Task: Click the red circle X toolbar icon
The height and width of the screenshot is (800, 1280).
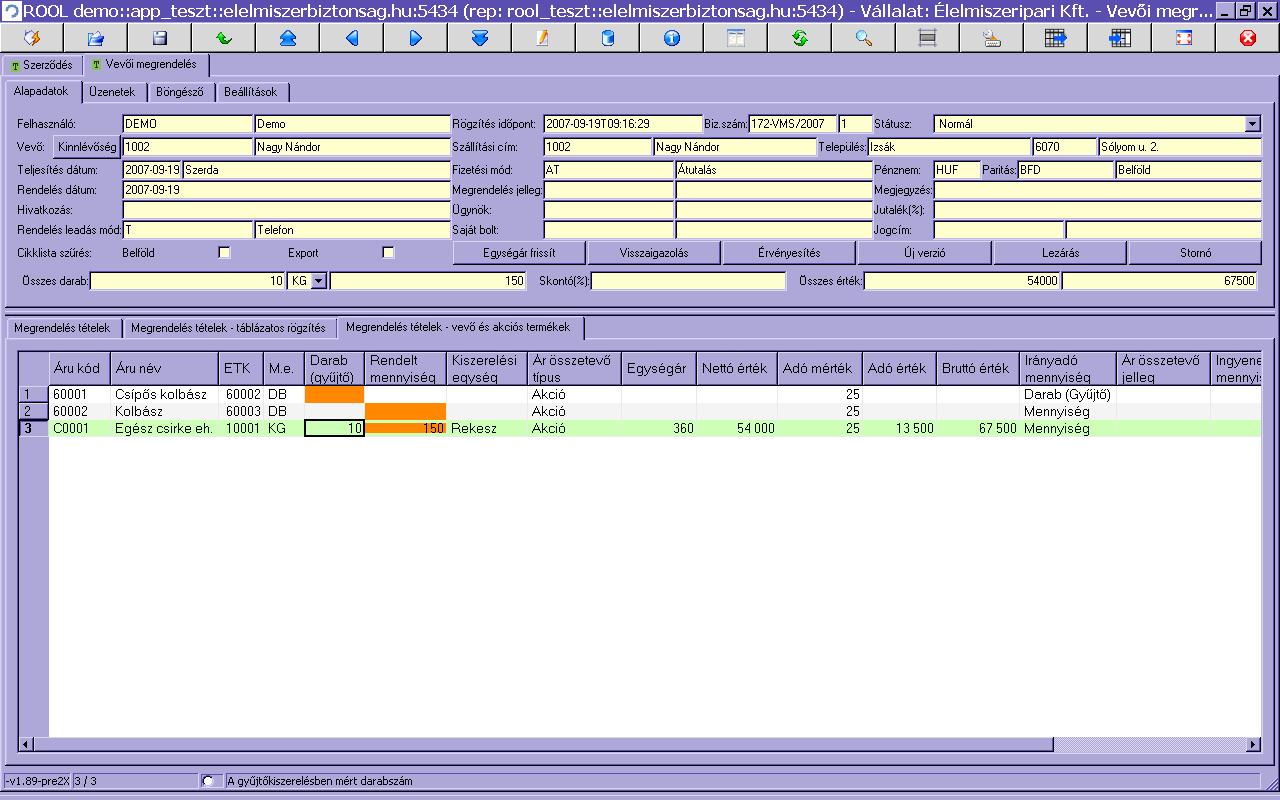Action: tap(1248, 38)
